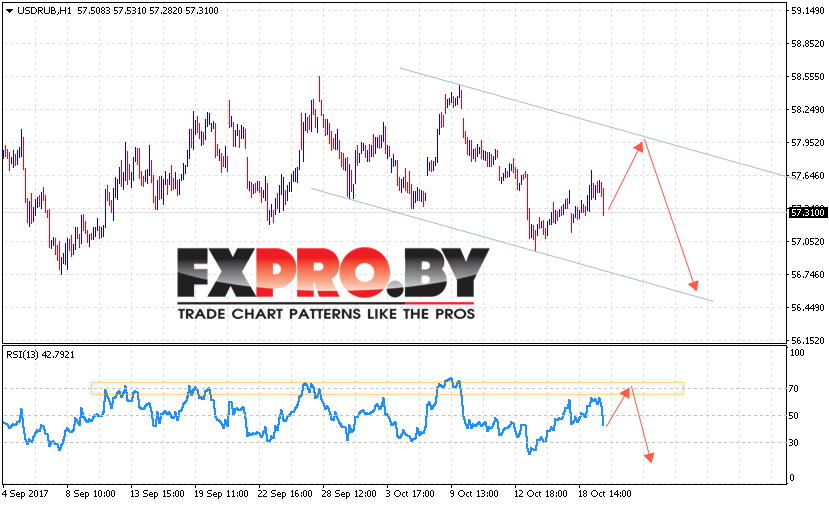
Task: Click the 3 Oct 17:00 time label
Action: coord(410,494)
